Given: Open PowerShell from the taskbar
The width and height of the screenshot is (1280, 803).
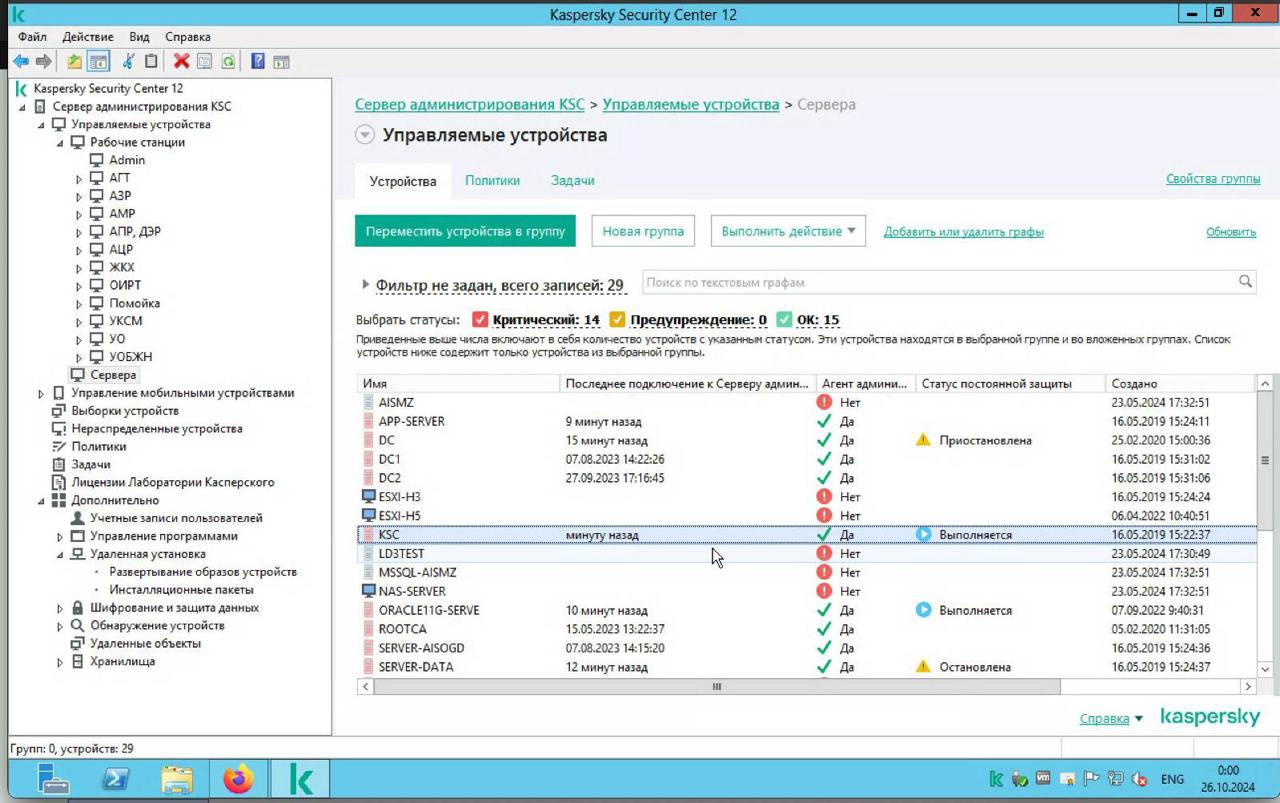Looking at the screenshot, I should (115, 779).
